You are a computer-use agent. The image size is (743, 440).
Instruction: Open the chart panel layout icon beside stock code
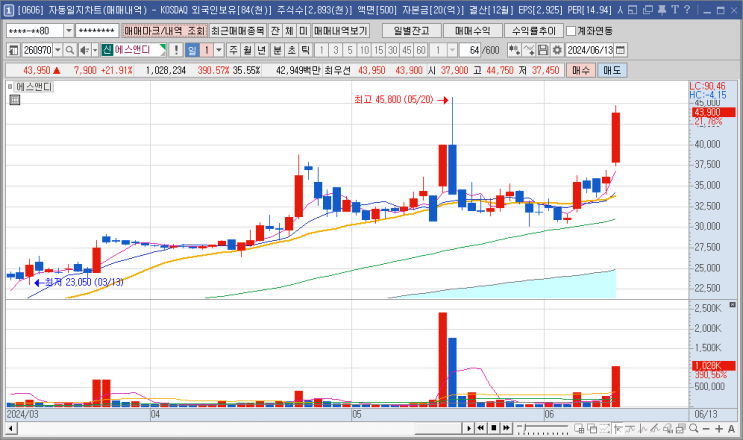(13, 50)
